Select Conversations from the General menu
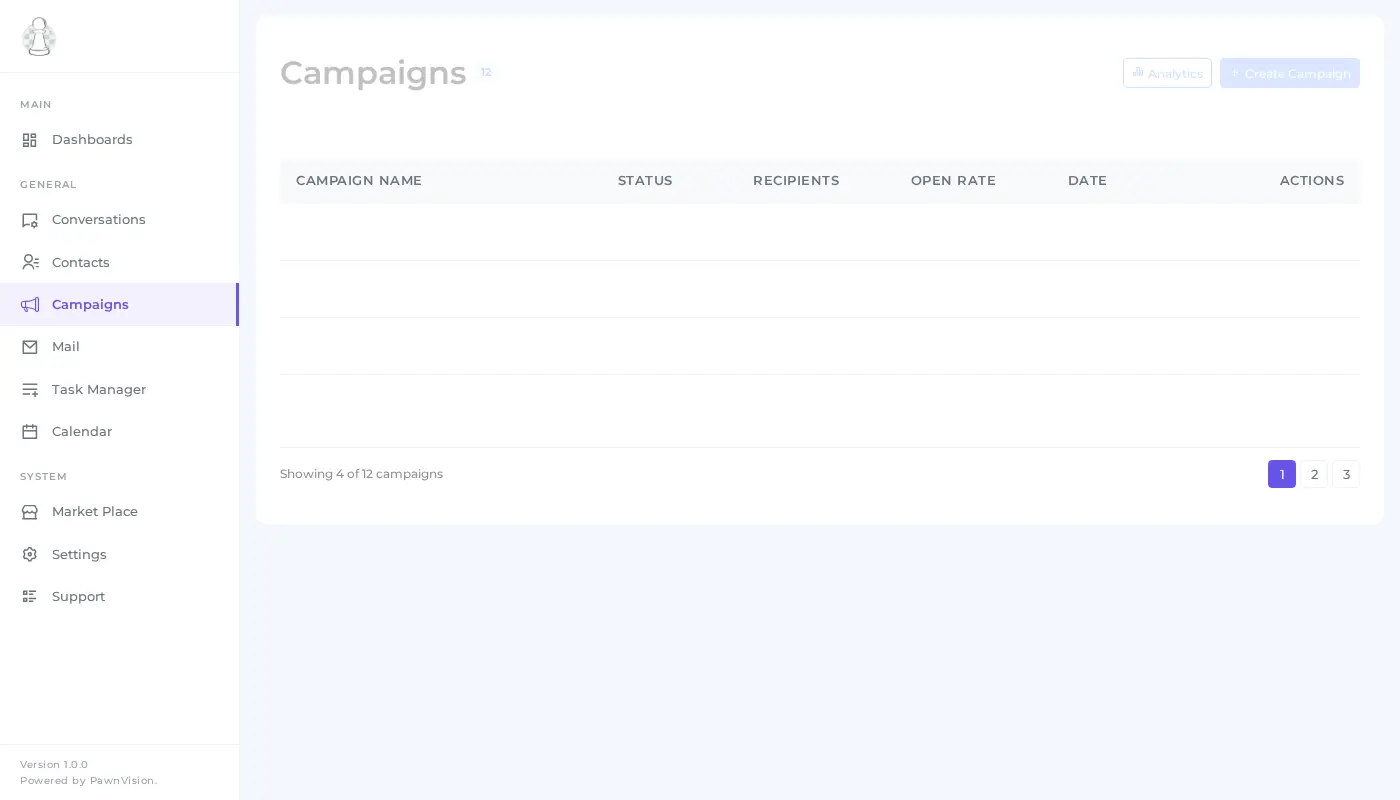Viewport: 1400px width, 800px height. click(x=98, y=220)
